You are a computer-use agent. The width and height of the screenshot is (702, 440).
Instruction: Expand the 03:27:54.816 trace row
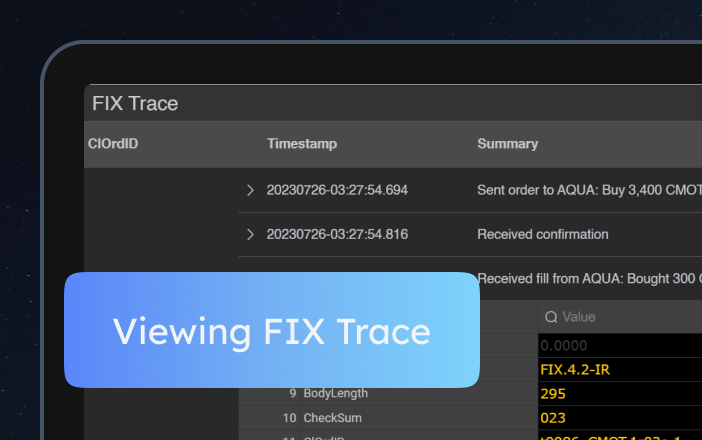coord(250,234)
